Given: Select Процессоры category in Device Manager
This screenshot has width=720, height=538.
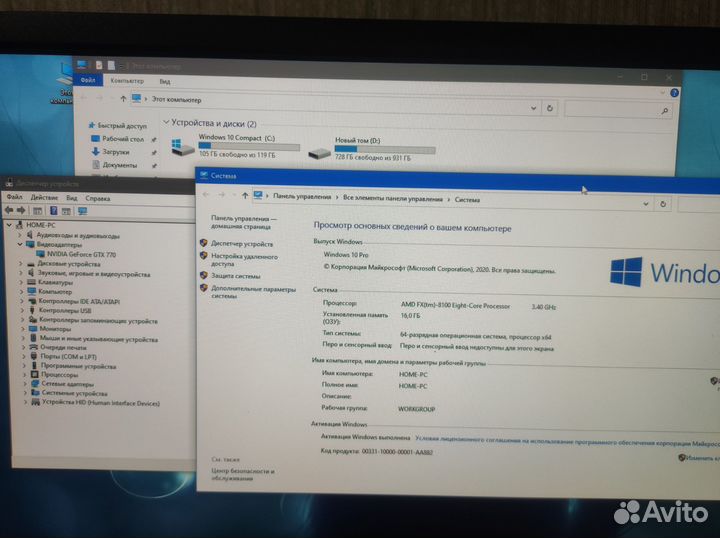Looking at the screenshot, I should click(x=55, y=375).
